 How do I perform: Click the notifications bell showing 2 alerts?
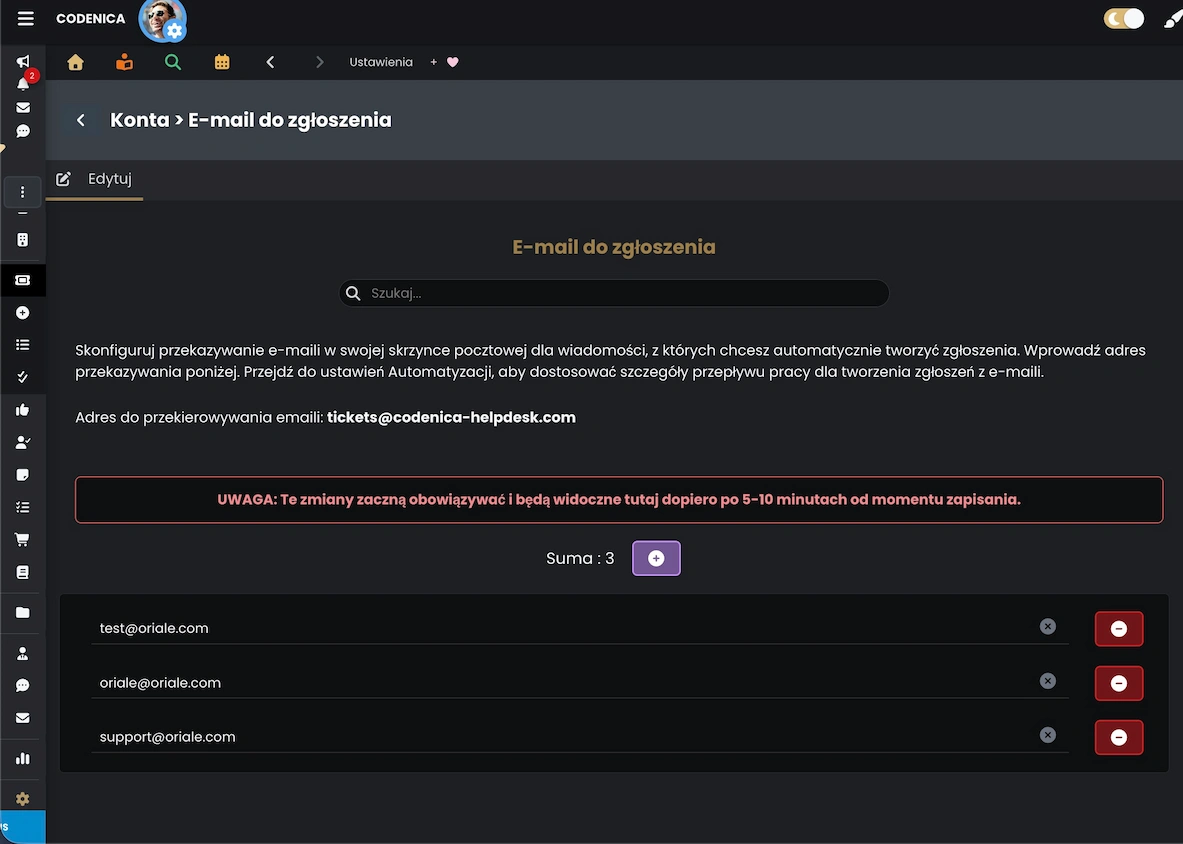point(22,84)
